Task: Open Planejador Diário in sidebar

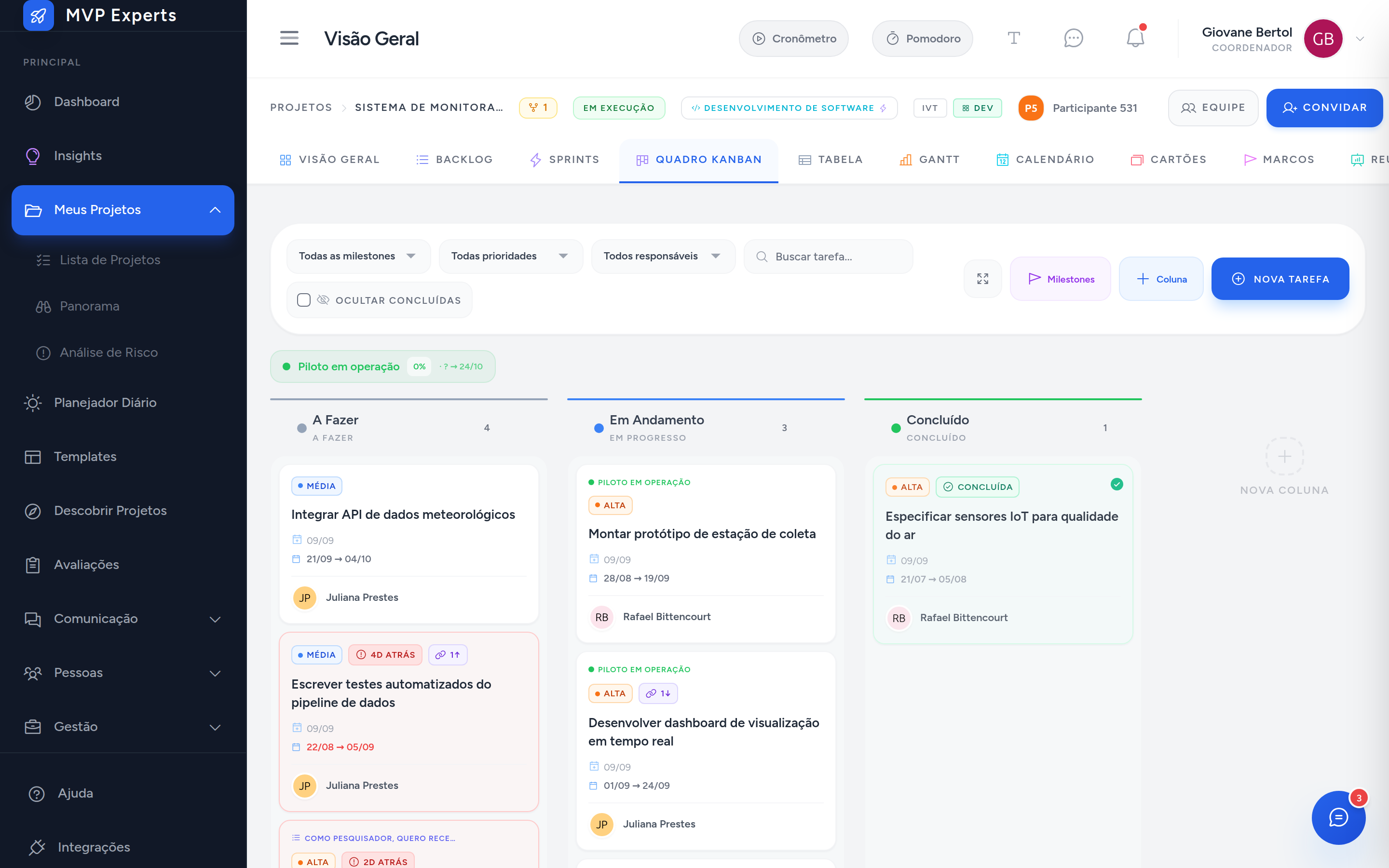Action: pyautogui.click(x=123, y=403)
